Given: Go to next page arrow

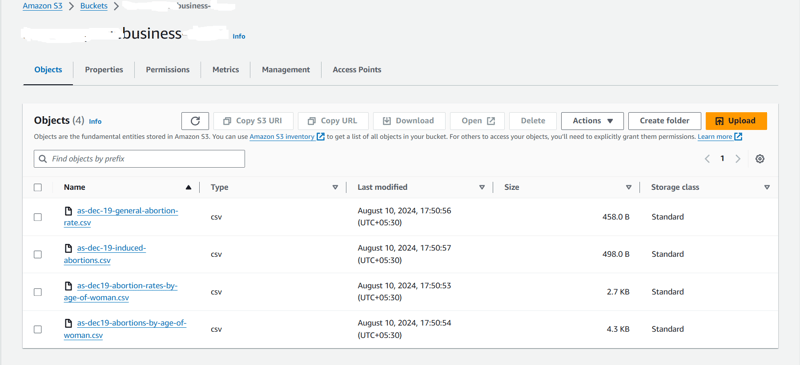Looking at the screenshot, I should [738, 159].
